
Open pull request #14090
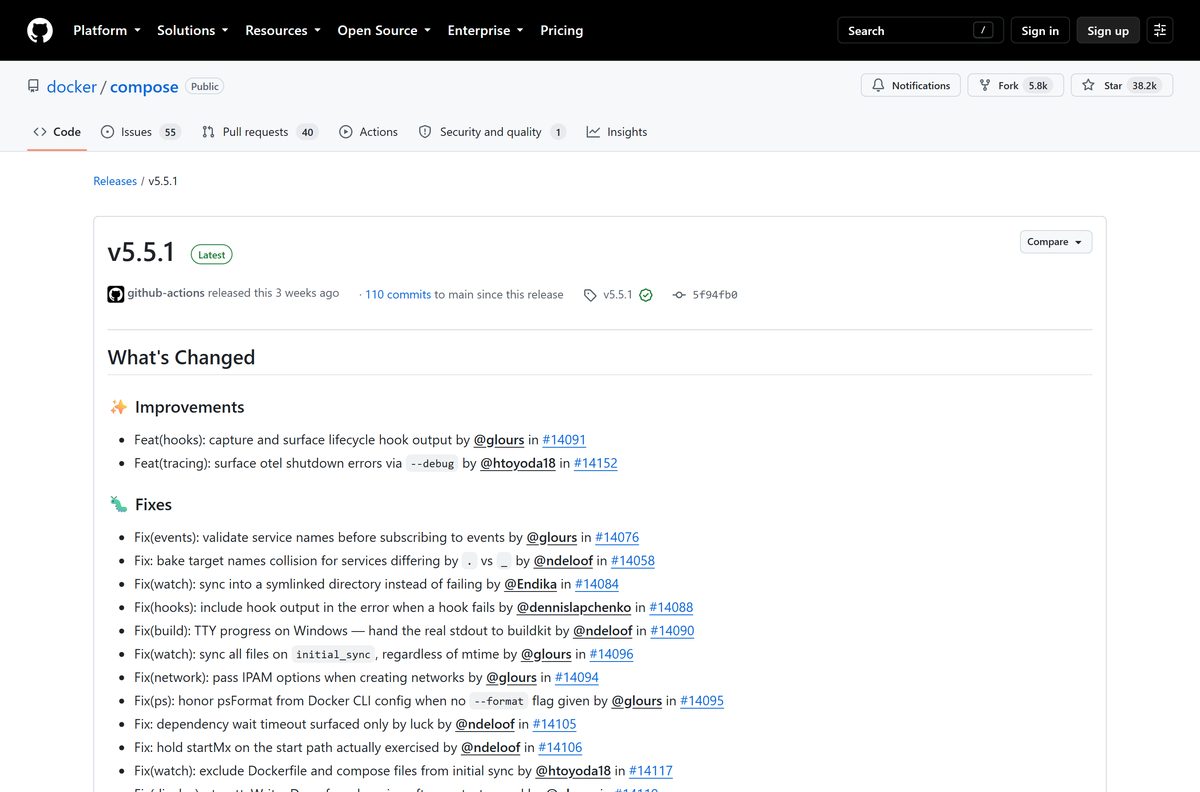click(x=672, y=631)
